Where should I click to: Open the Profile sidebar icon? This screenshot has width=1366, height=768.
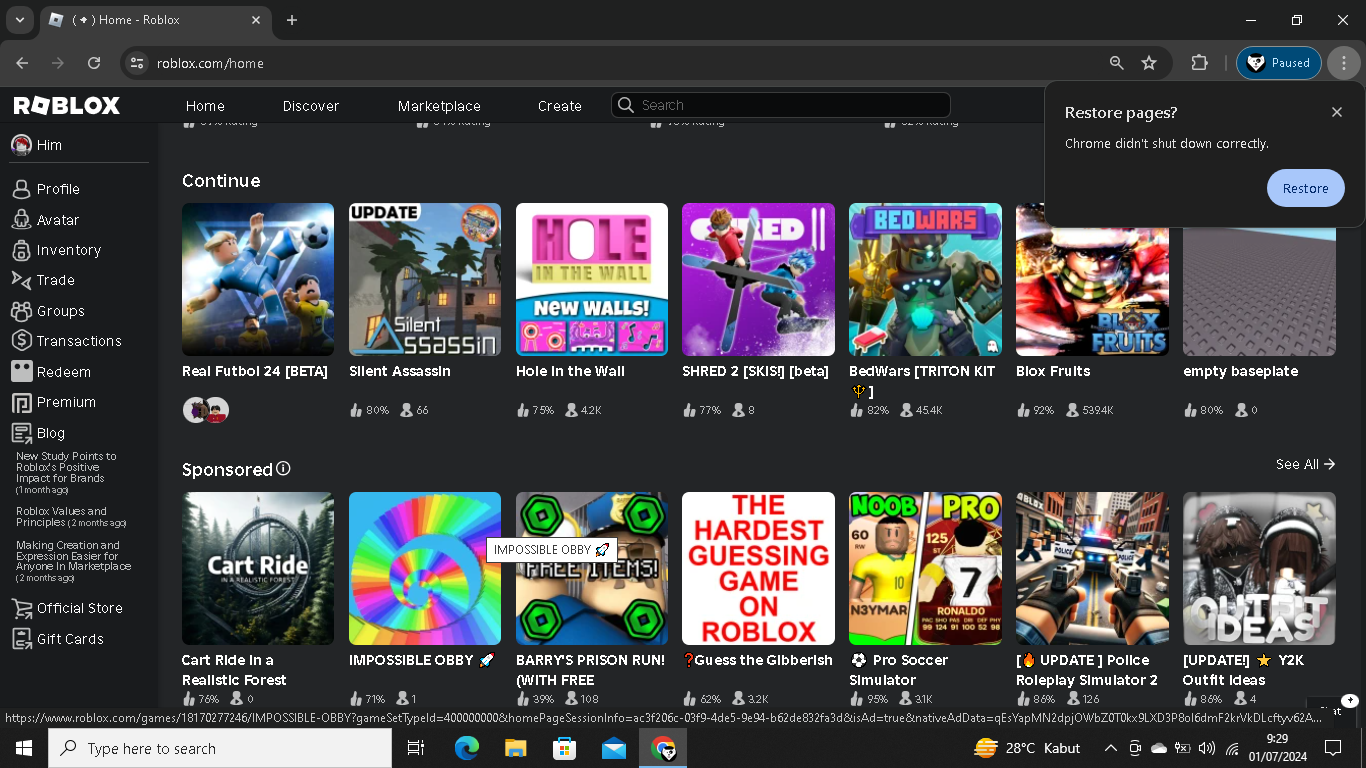tap(21, 189)
